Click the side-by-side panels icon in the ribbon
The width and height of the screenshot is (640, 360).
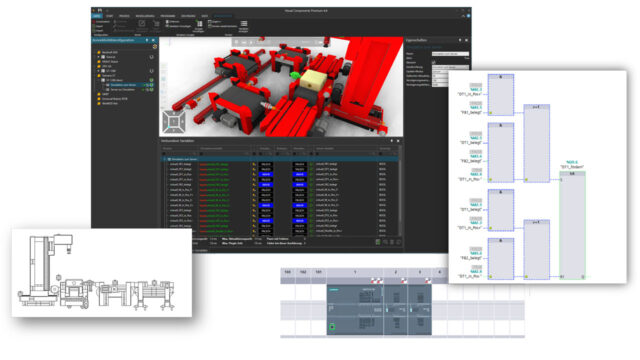tap(200, 24)
